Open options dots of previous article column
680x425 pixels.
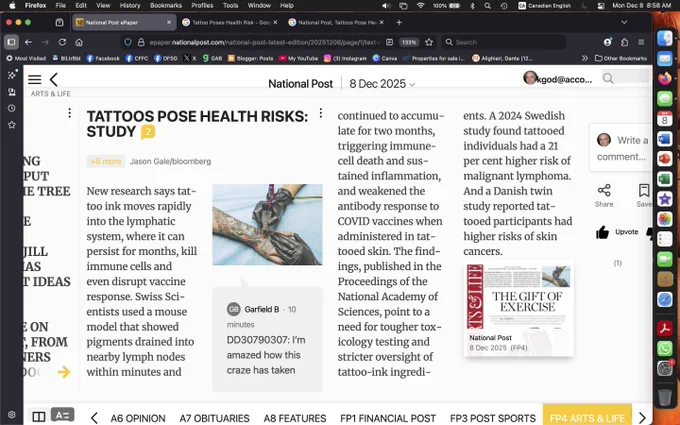(69, 113)
